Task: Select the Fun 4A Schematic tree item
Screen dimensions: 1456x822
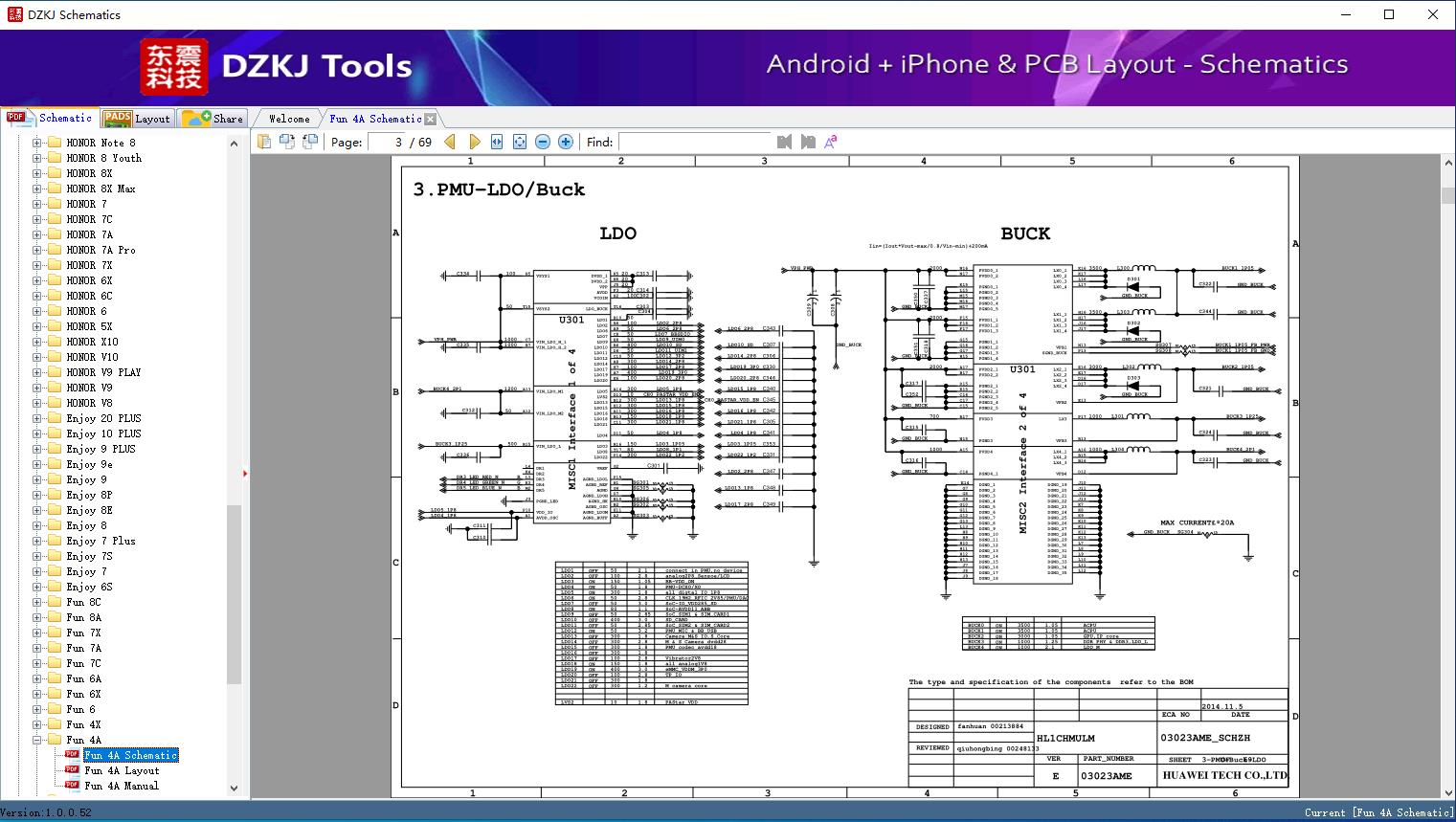Action: click(131, 755)
